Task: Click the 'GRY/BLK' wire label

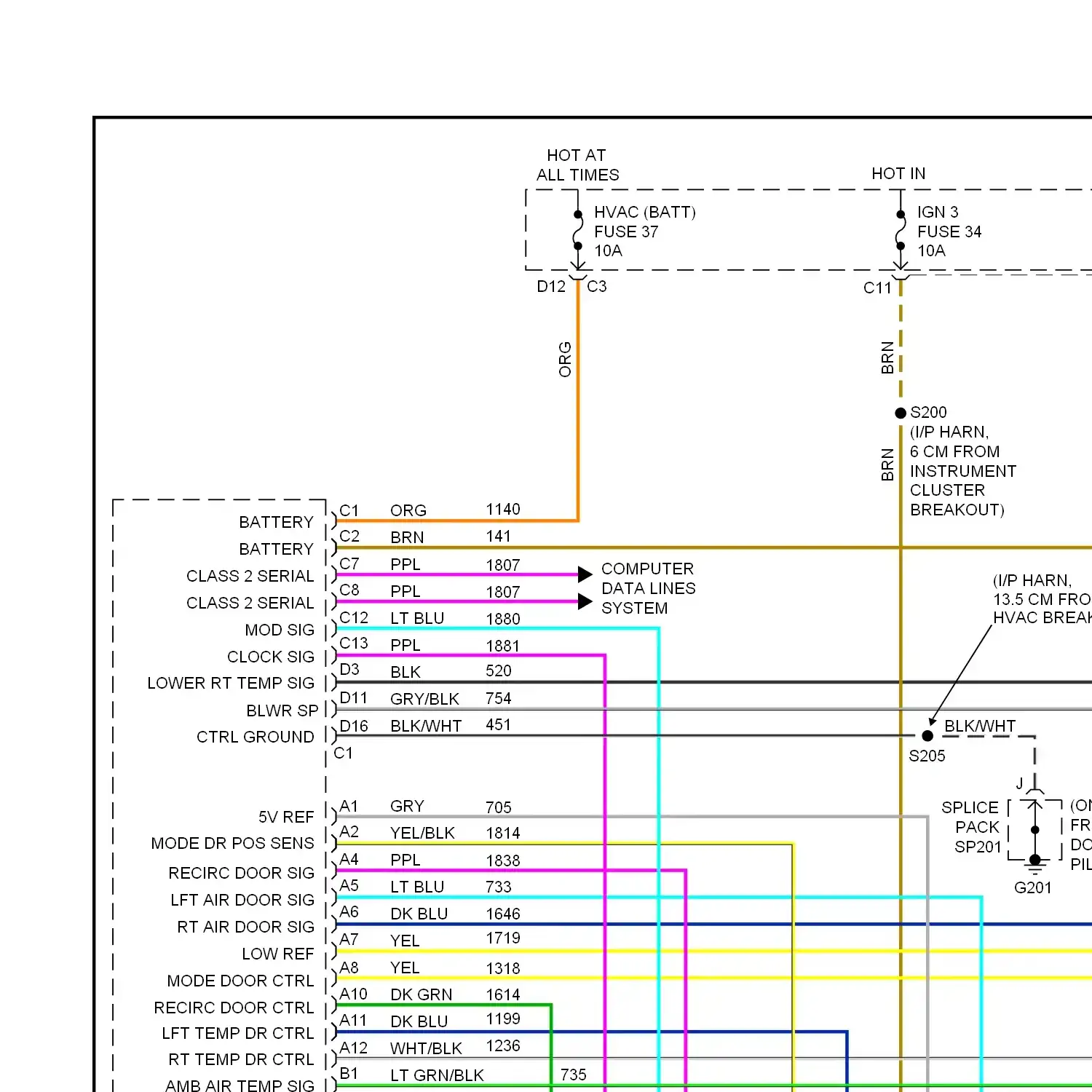Action: click(424, 699)
